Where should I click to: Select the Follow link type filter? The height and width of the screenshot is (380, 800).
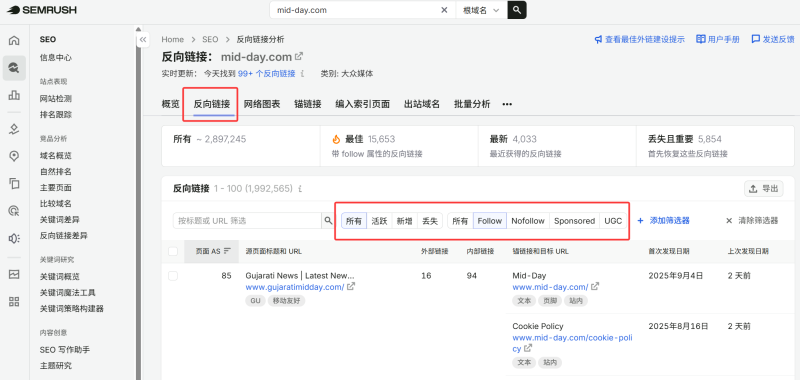[490, 221]
